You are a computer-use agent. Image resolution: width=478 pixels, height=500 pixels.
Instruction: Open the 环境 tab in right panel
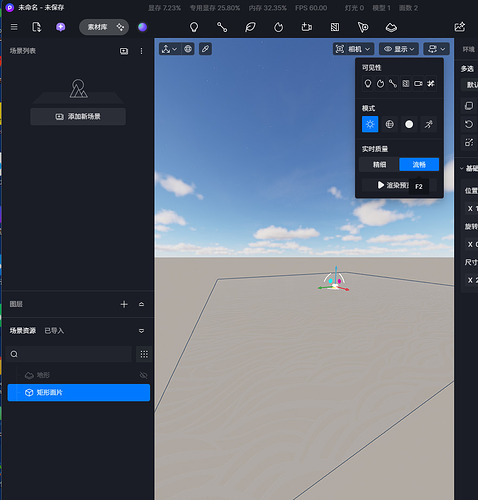coord(468,49)
